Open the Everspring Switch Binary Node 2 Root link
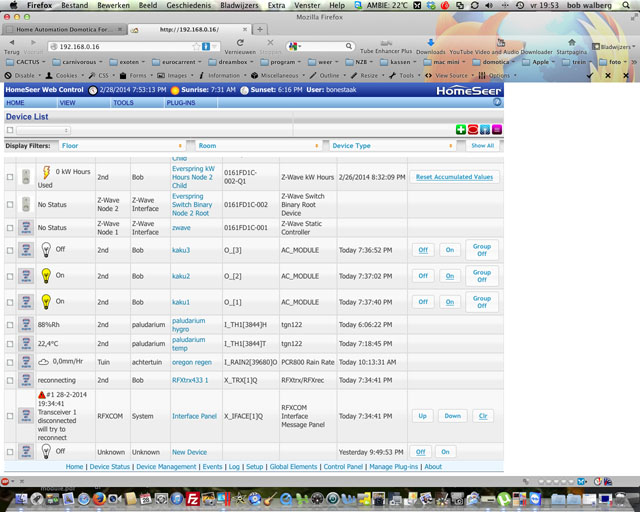The width and height of the screenshot is (640, 512). pyautogui.click(x=192, y=205)
